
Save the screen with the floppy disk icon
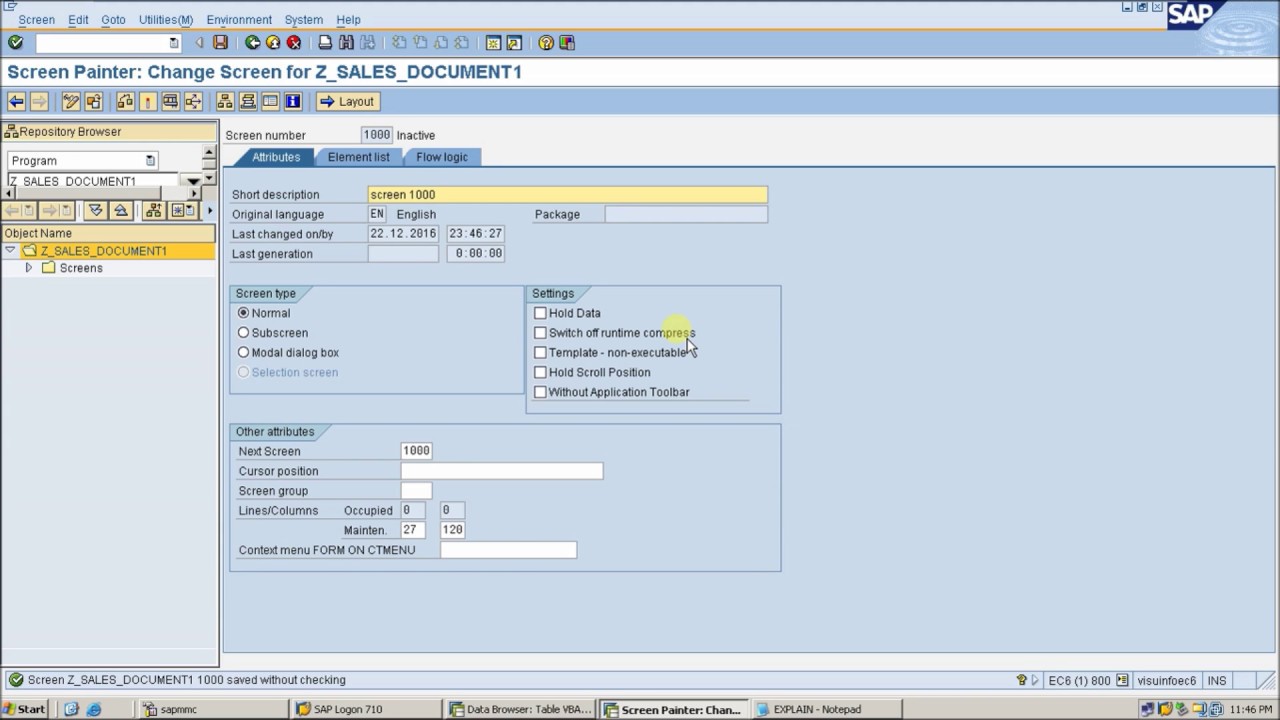coord(221,43)
